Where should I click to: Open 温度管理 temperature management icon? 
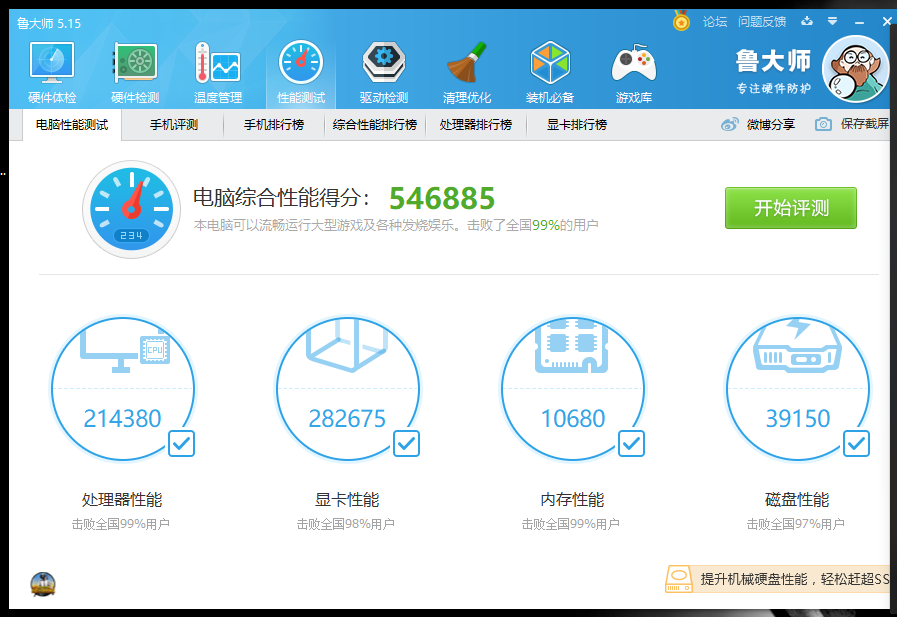[x=217, y=70]
